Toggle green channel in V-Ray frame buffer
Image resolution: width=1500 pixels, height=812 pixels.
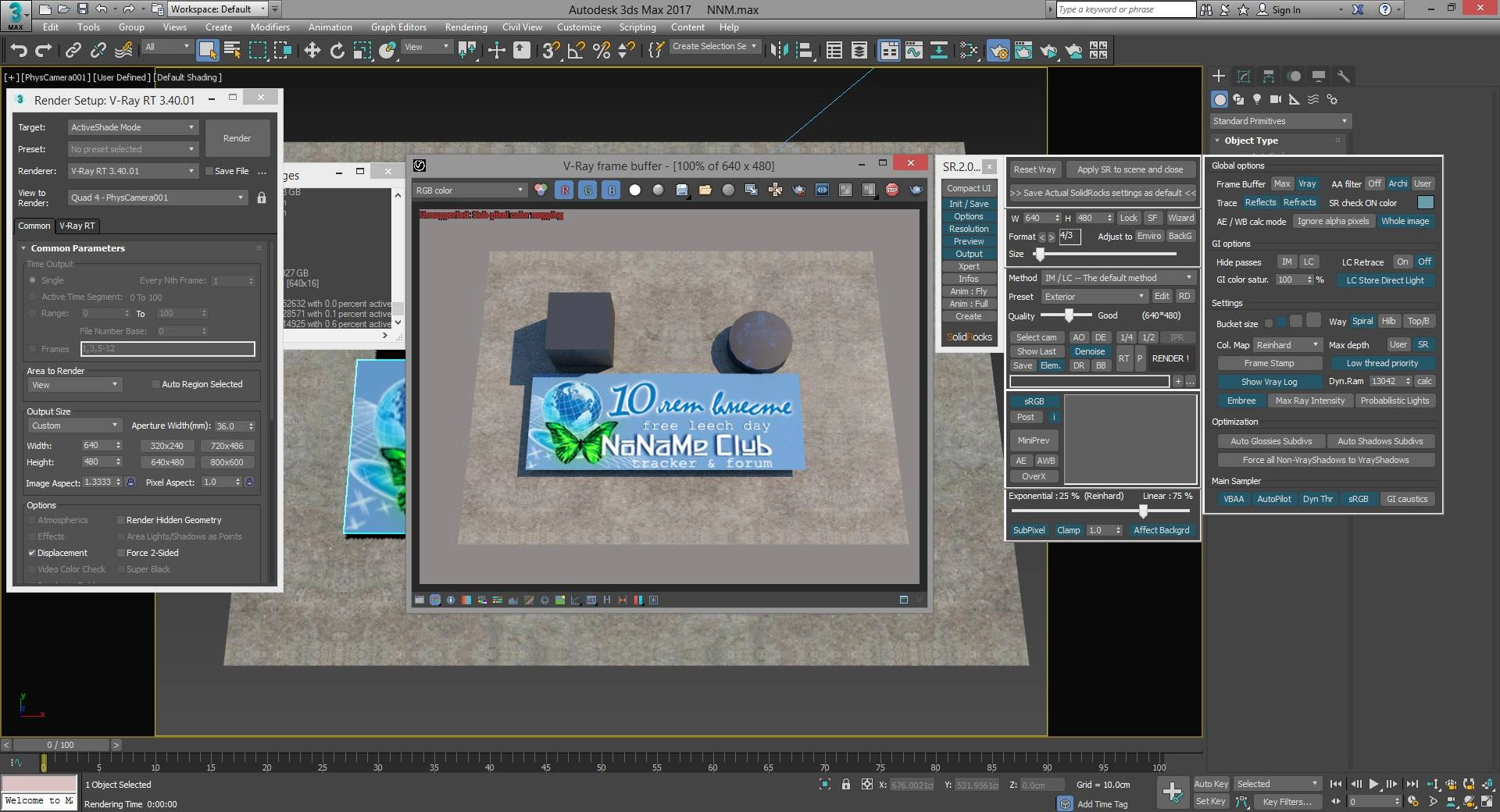click(588, 190)
